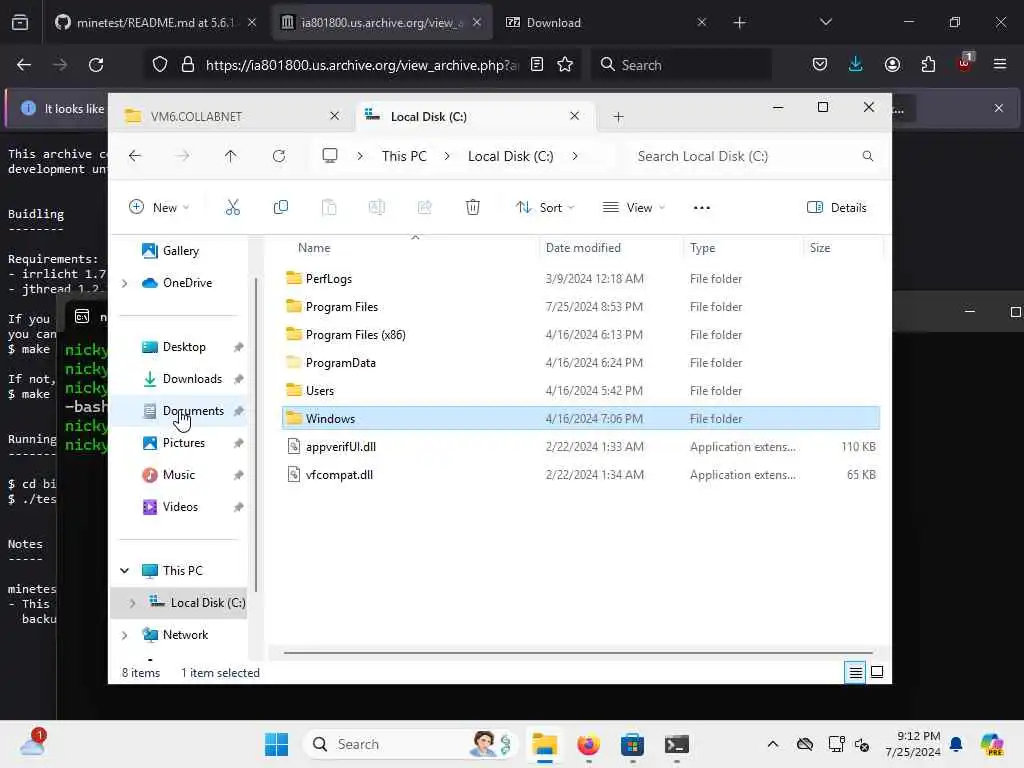The image size is (1024, 768).
Task: Click the Paste clipboard icon in File Explorer
Action: [328, 208]
